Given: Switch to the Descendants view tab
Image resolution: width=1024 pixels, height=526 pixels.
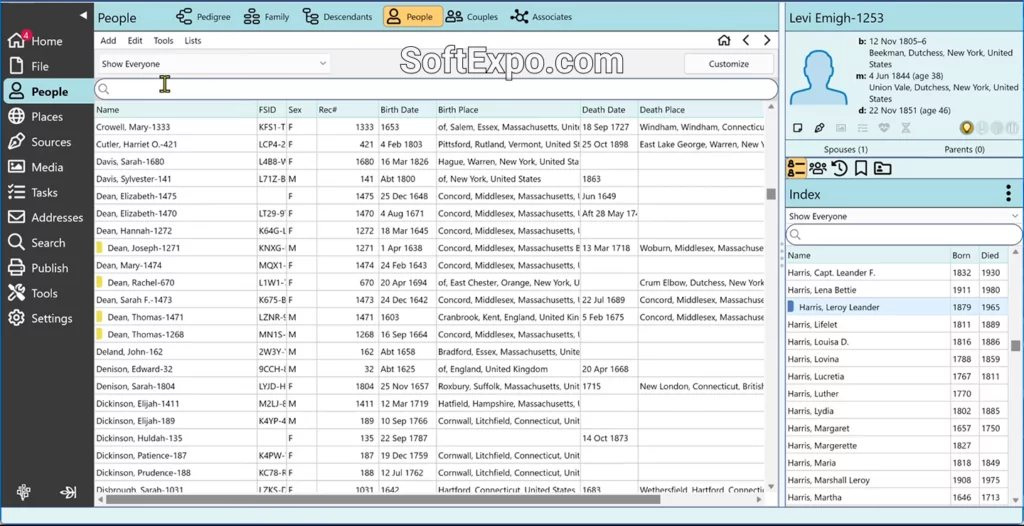Looking at the screenshot, I should [338, 17].
